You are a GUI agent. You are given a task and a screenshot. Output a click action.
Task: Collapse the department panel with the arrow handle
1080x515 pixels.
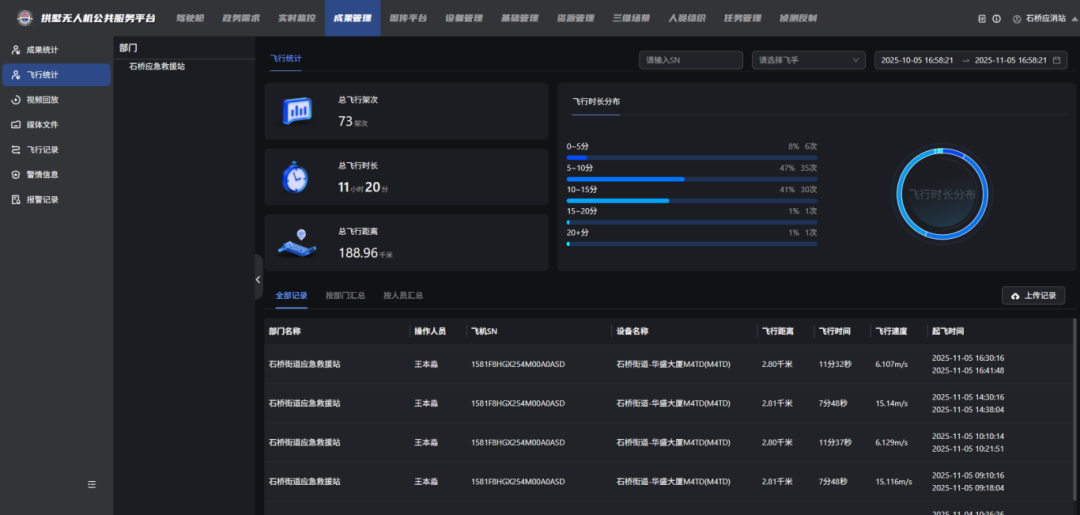pos(258,280)
